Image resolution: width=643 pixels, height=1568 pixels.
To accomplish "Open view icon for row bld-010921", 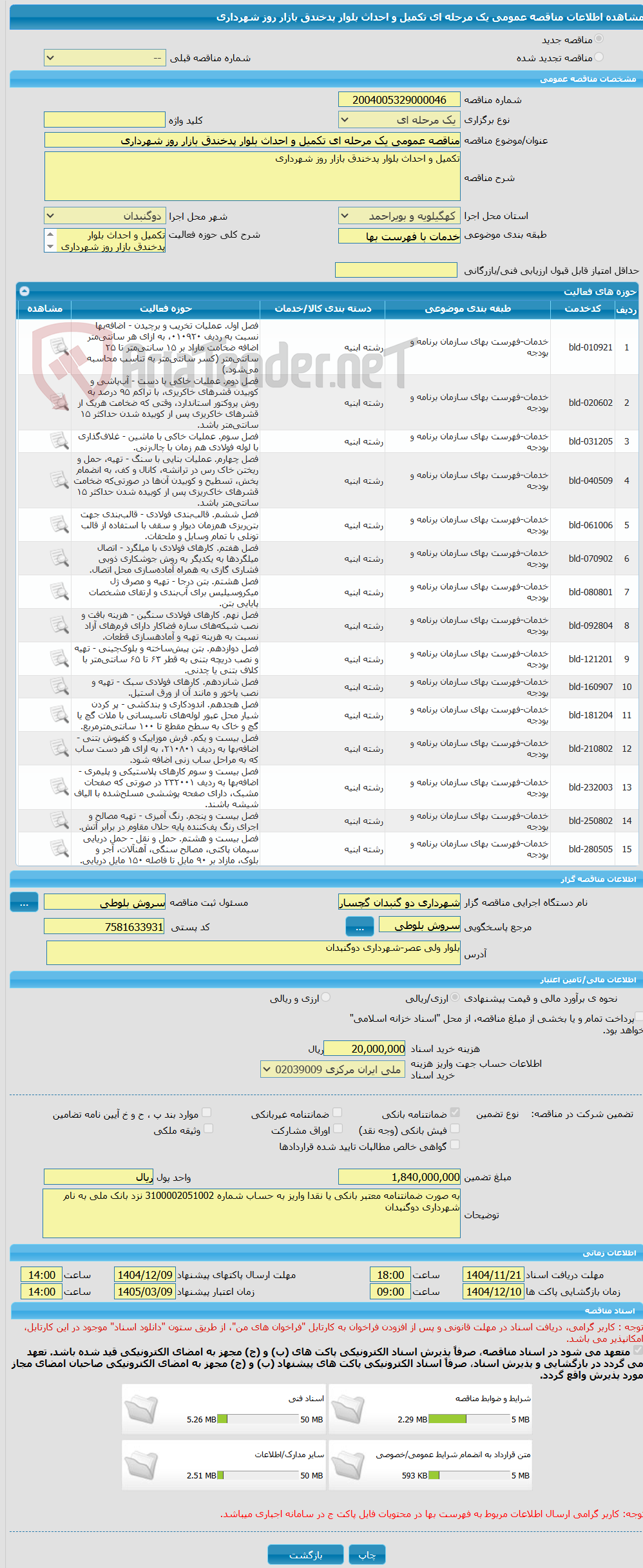I will (59, 347).
